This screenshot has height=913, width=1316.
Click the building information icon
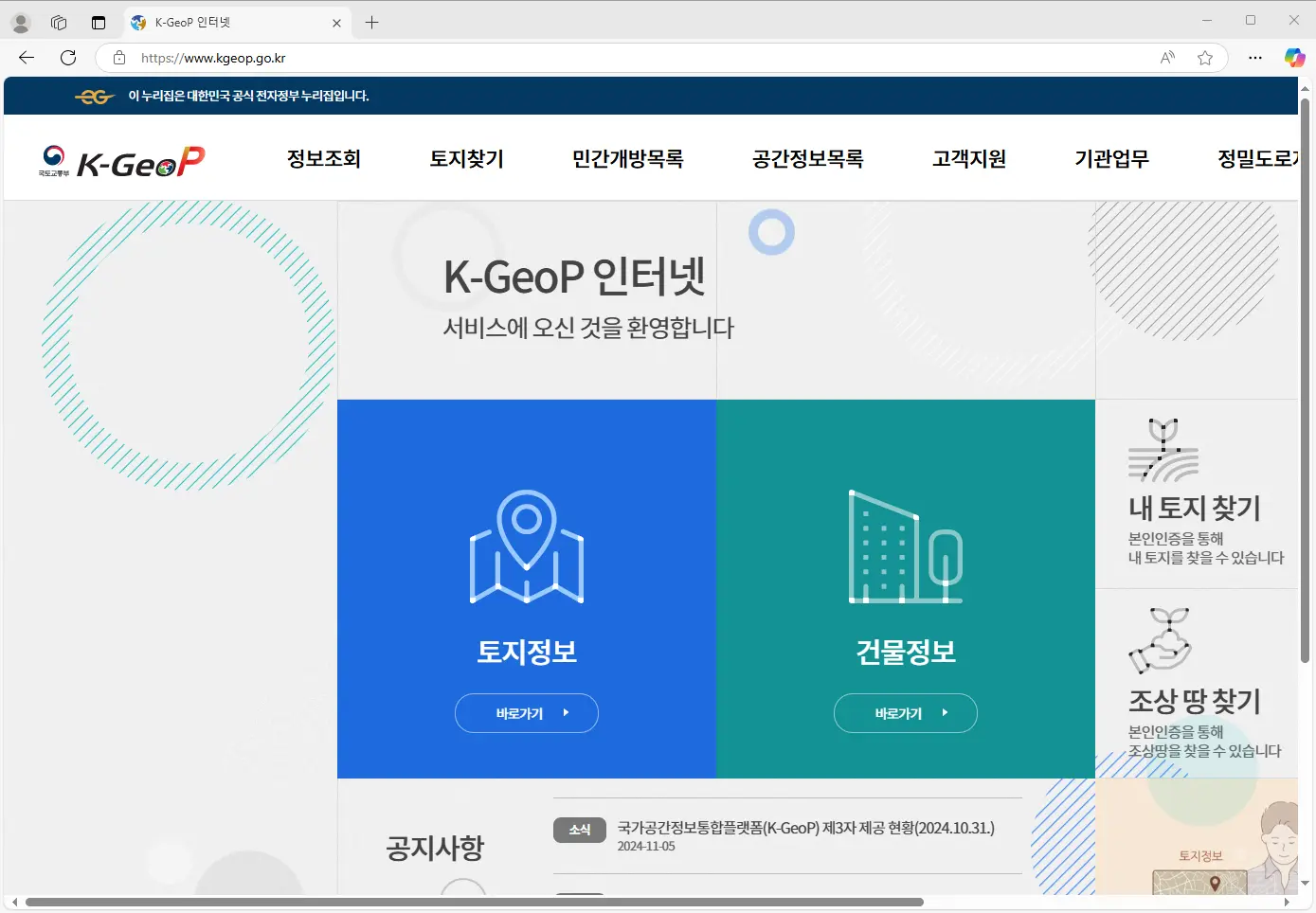pyautogui.click(x=906, y=546)
